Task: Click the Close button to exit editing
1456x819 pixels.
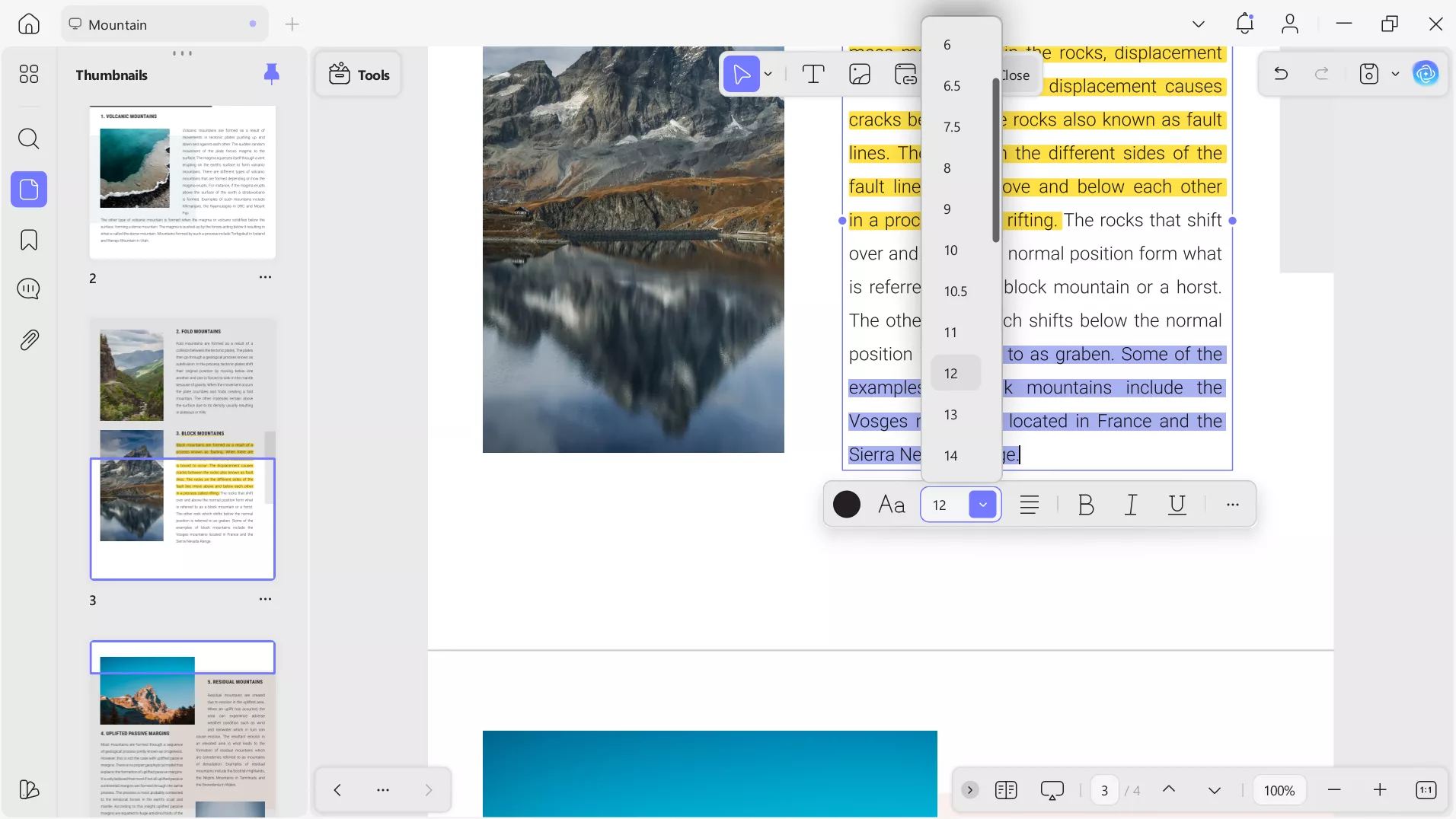Action: [1017, 75]
